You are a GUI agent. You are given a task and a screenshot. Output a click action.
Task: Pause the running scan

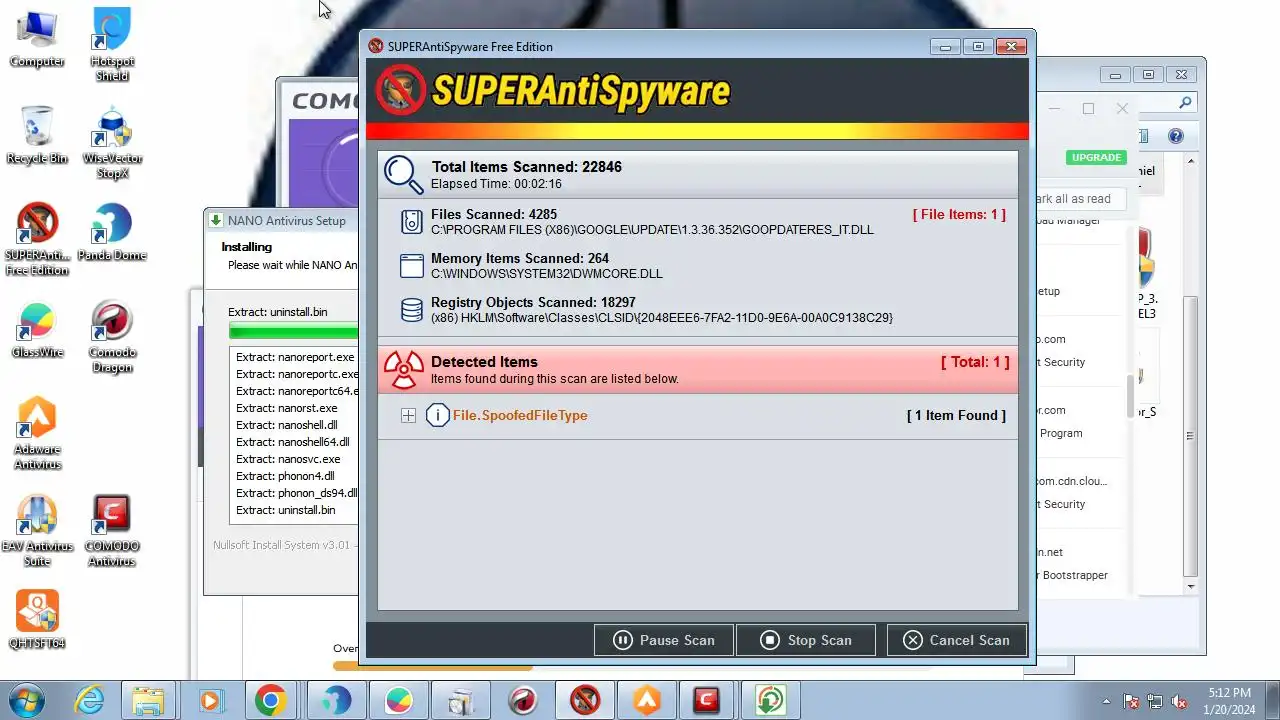tap(664, 640)
